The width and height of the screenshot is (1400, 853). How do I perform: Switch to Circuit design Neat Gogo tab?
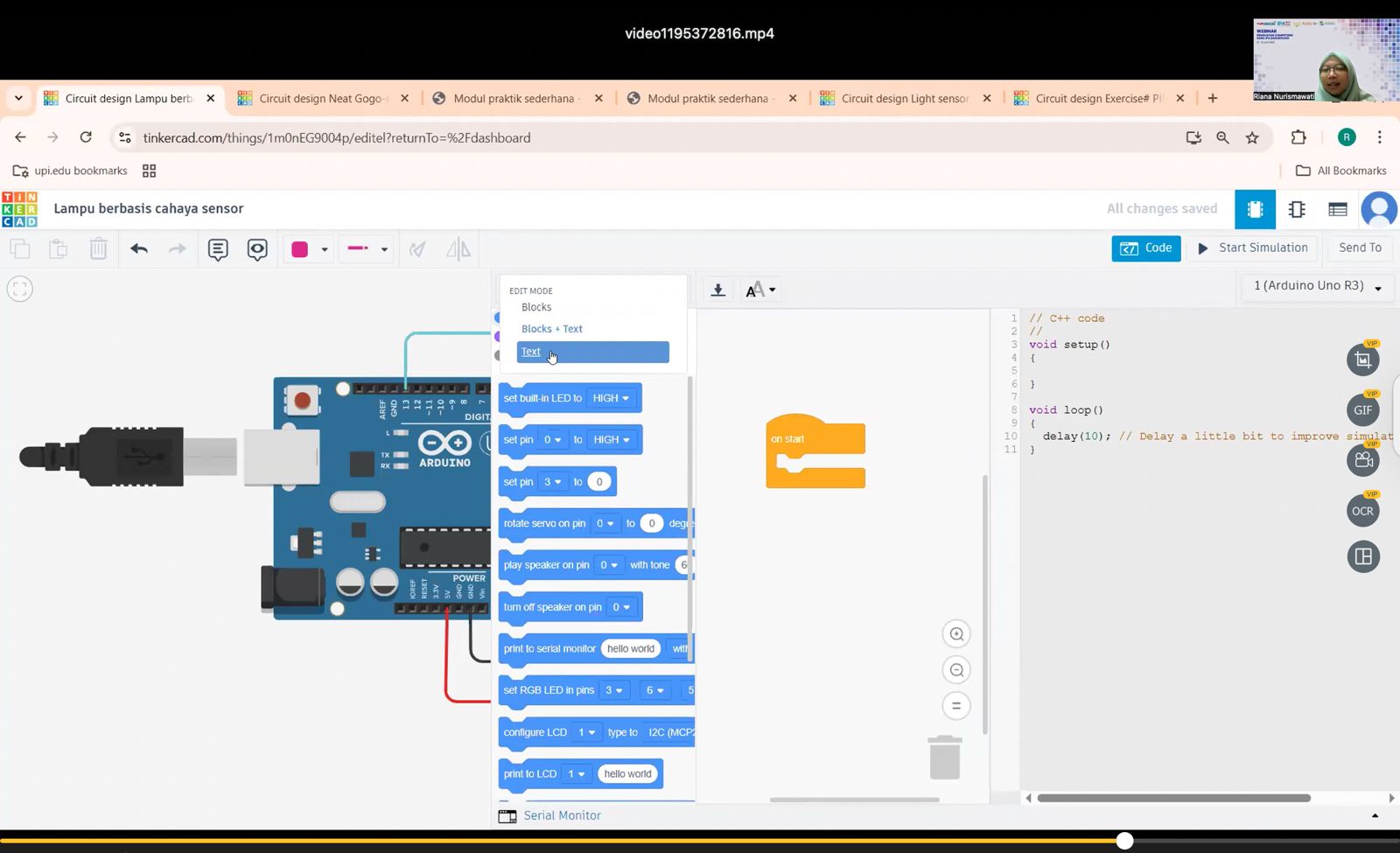tap(323, 99)
